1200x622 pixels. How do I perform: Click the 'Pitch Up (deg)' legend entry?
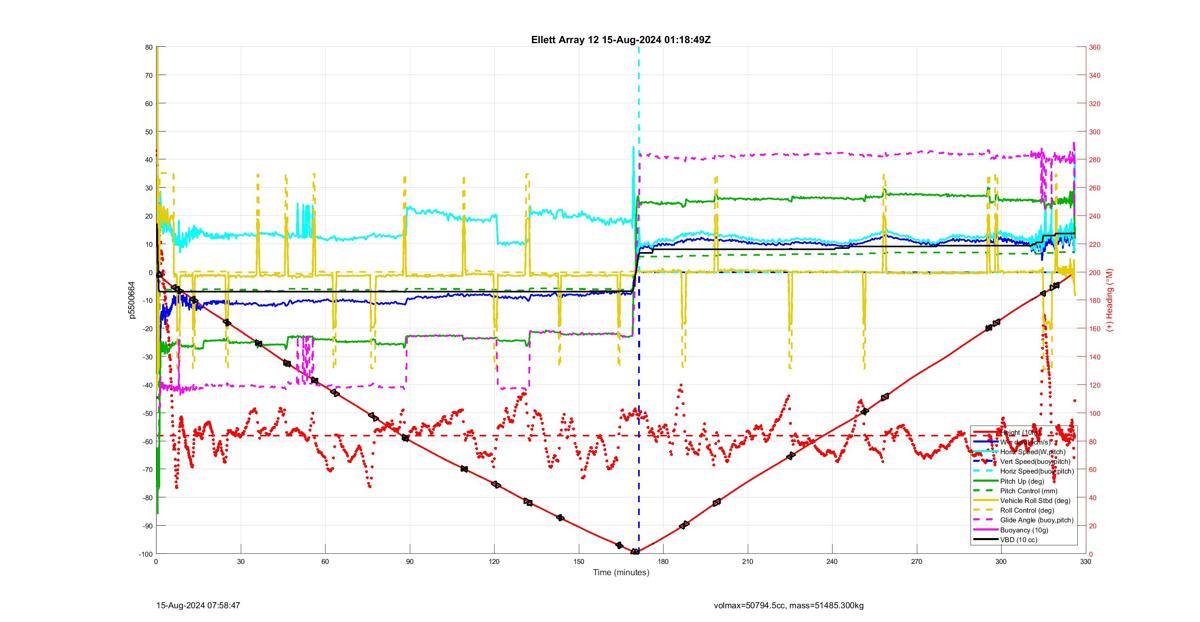(x=1022, y=481)
